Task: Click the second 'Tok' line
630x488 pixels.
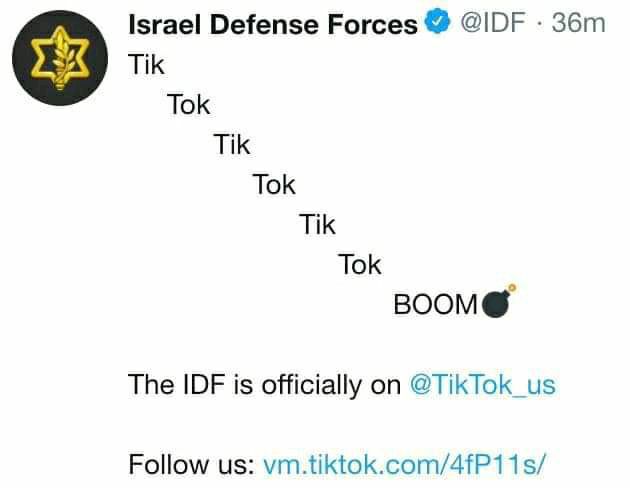Action: tap(274, 184)
